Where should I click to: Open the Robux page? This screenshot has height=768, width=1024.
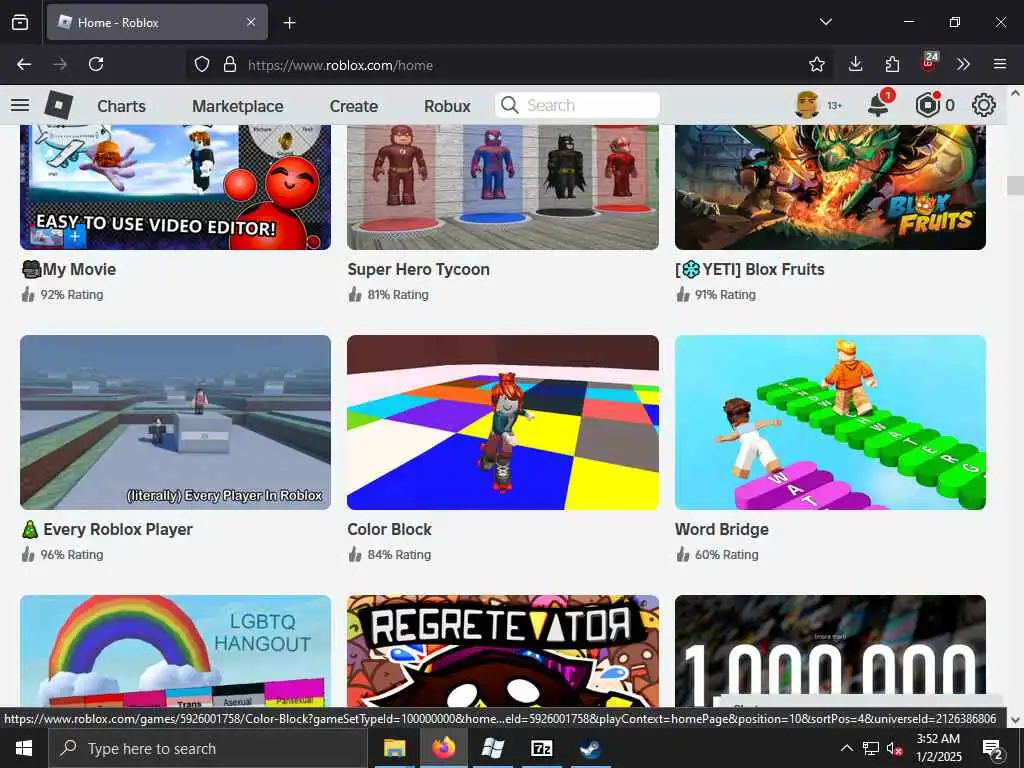coord(447,106)
